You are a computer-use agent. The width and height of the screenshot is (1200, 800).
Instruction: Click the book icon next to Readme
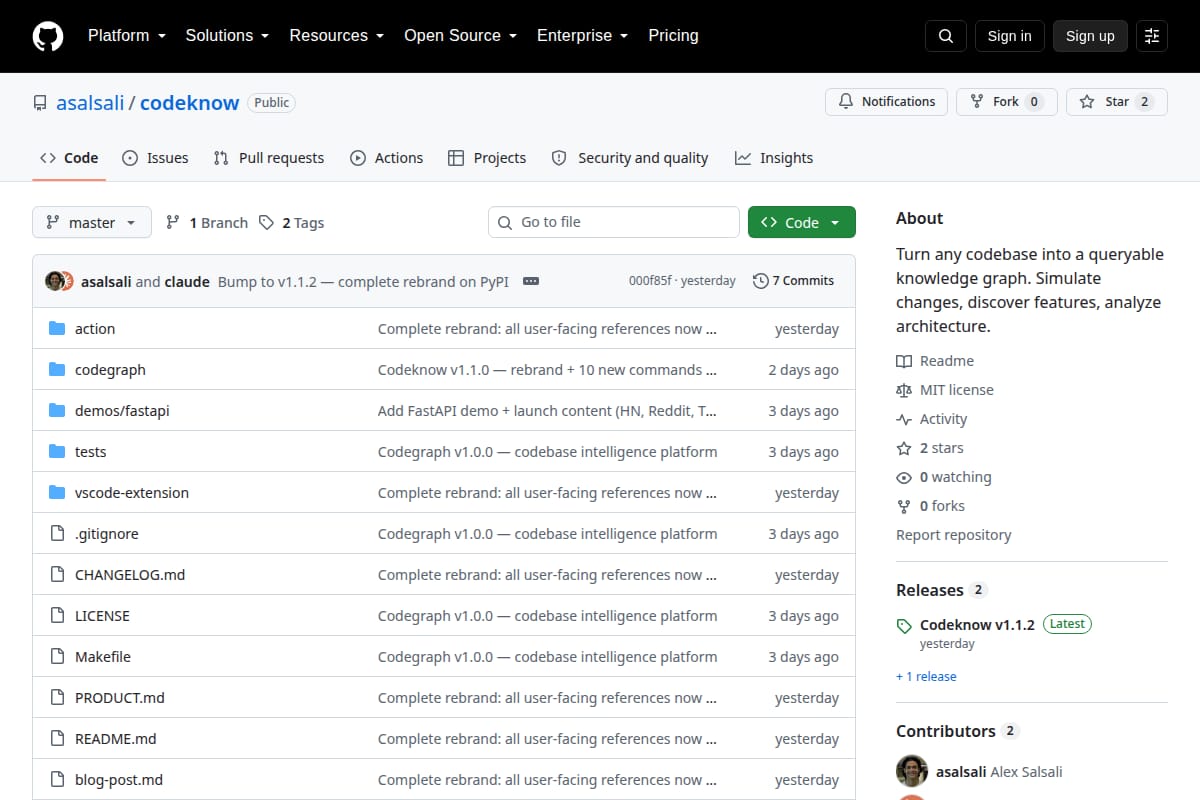(904, 361)
